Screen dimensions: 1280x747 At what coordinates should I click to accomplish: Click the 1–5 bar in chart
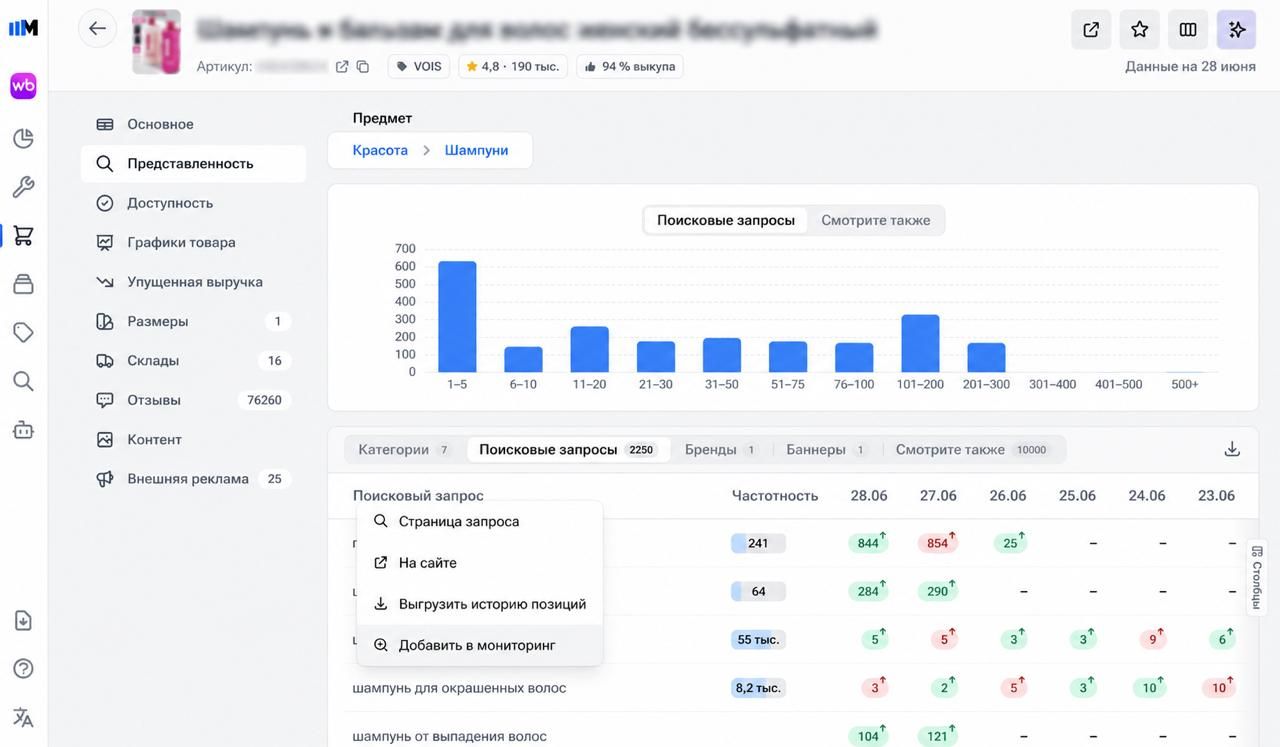pos(457,317)
